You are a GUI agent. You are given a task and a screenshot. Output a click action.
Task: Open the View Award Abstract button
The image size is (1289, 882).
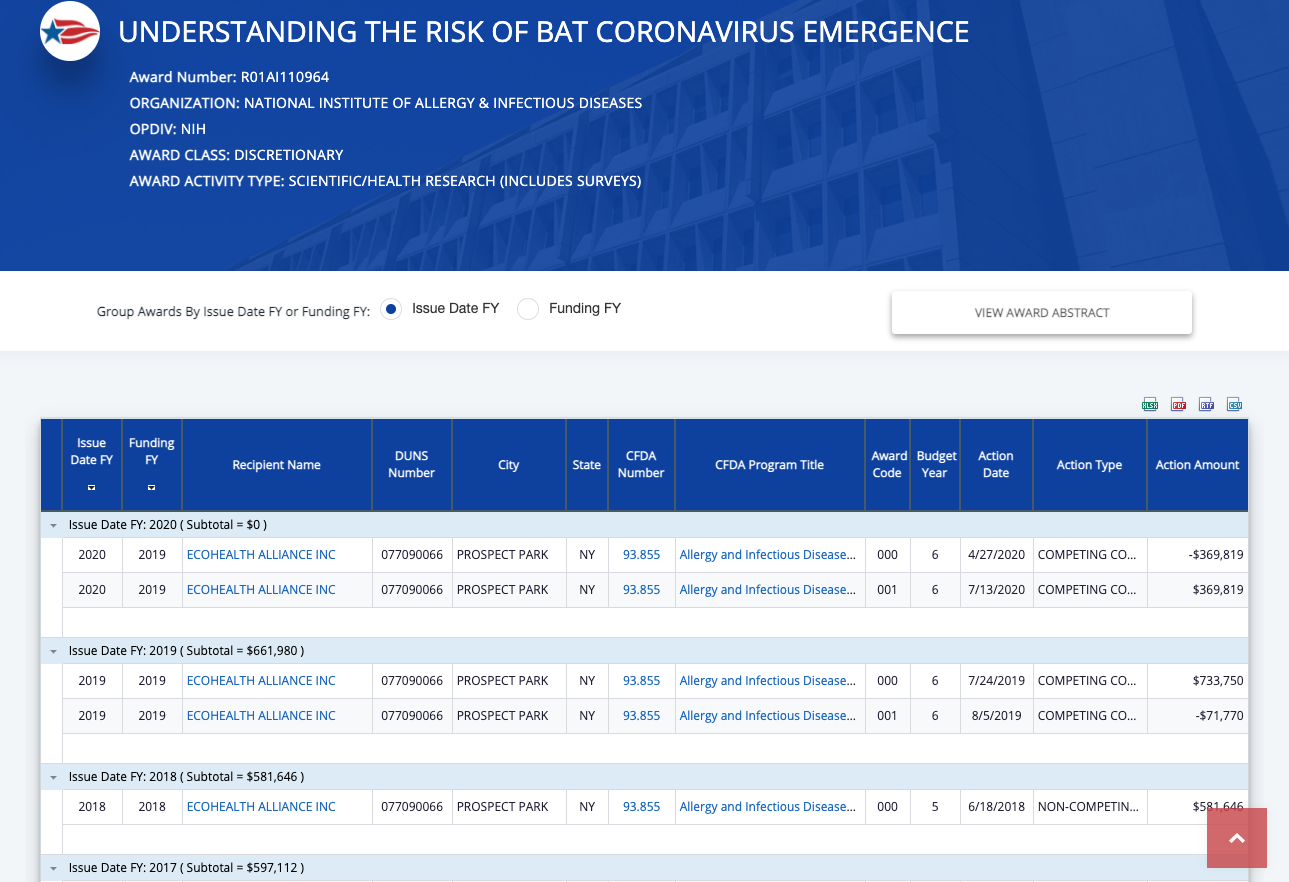[1042, 313]
